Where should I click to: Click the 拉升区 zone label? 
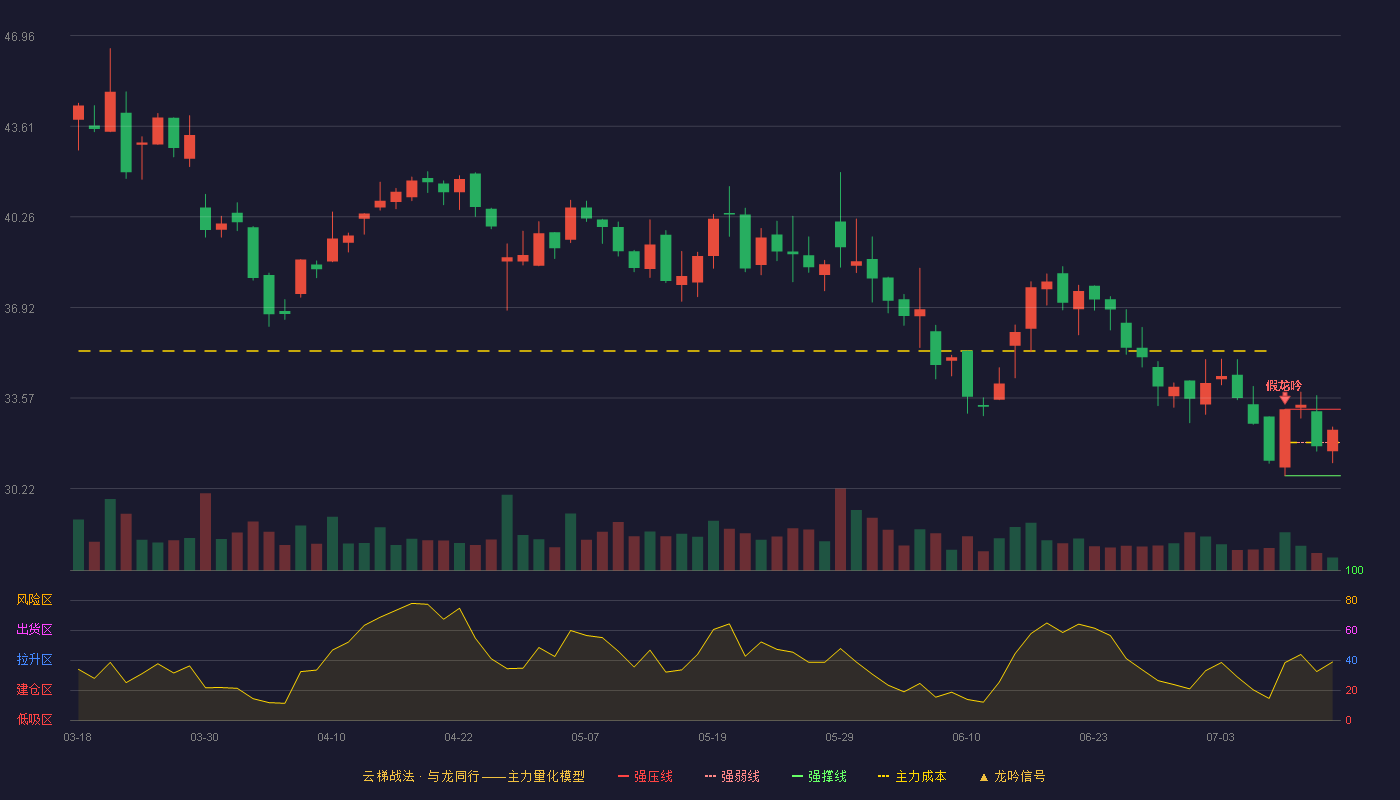click(x=34, y=660)
